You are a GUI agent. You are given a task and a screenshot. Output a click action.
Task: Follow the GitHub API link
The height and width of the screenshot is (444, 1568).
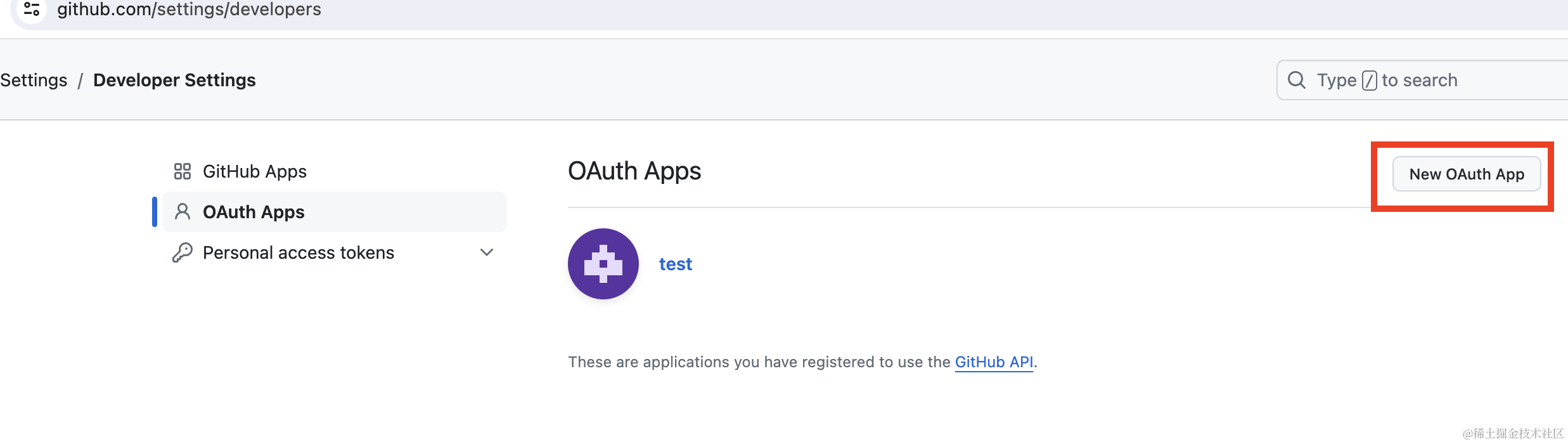tap(994, 362)
